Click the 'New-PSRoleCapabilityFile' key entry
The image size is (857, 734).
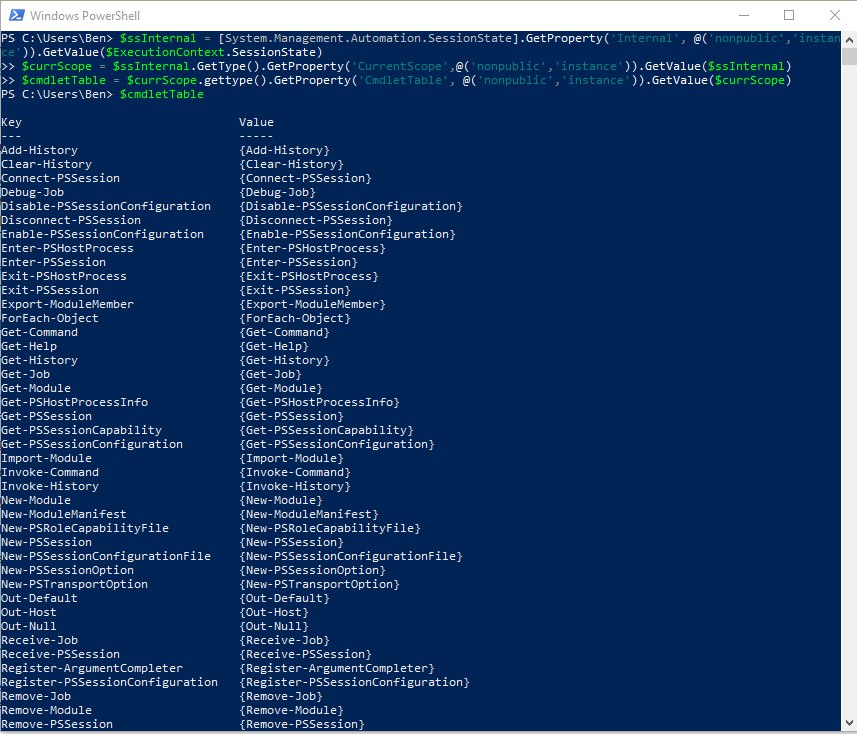[x=85, y=528]
